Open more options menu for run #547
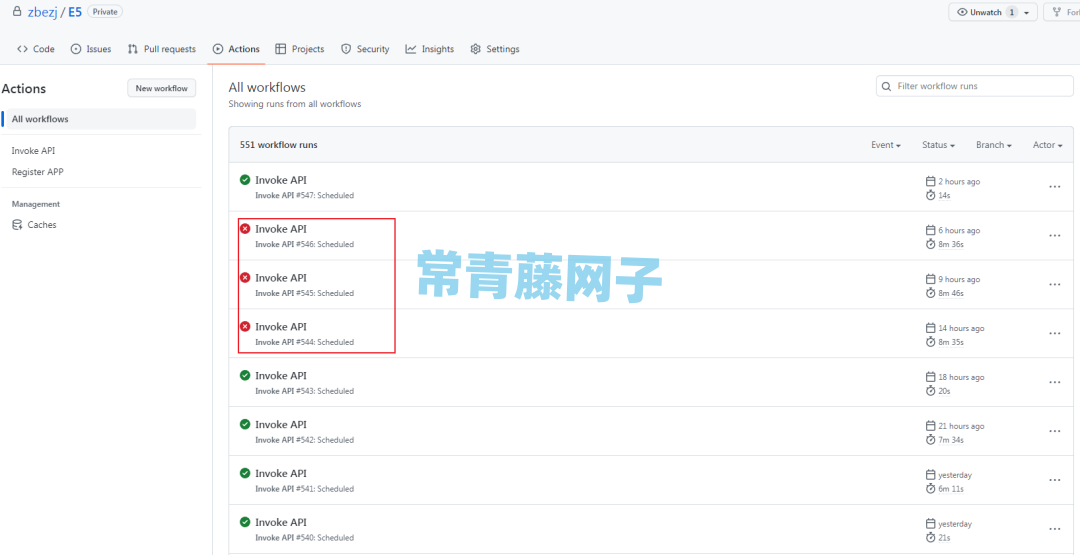Image resolution: width=1080 pixels, height=555 pixels. pos(1055,187)
